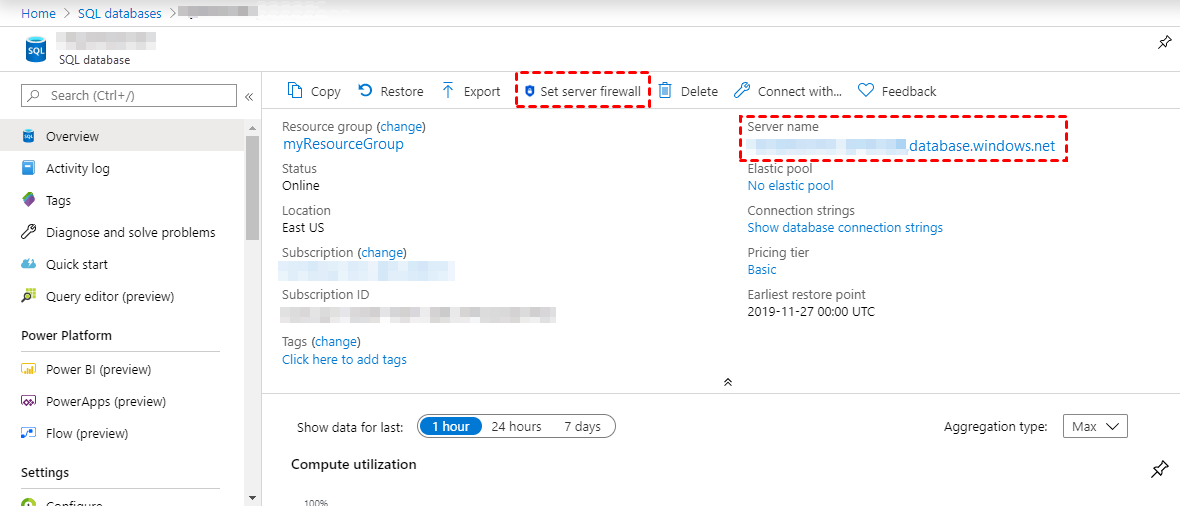Click the Set server firewall shield icon
The width and height of the screenshot is (1180, 506).
click(530, 91)
